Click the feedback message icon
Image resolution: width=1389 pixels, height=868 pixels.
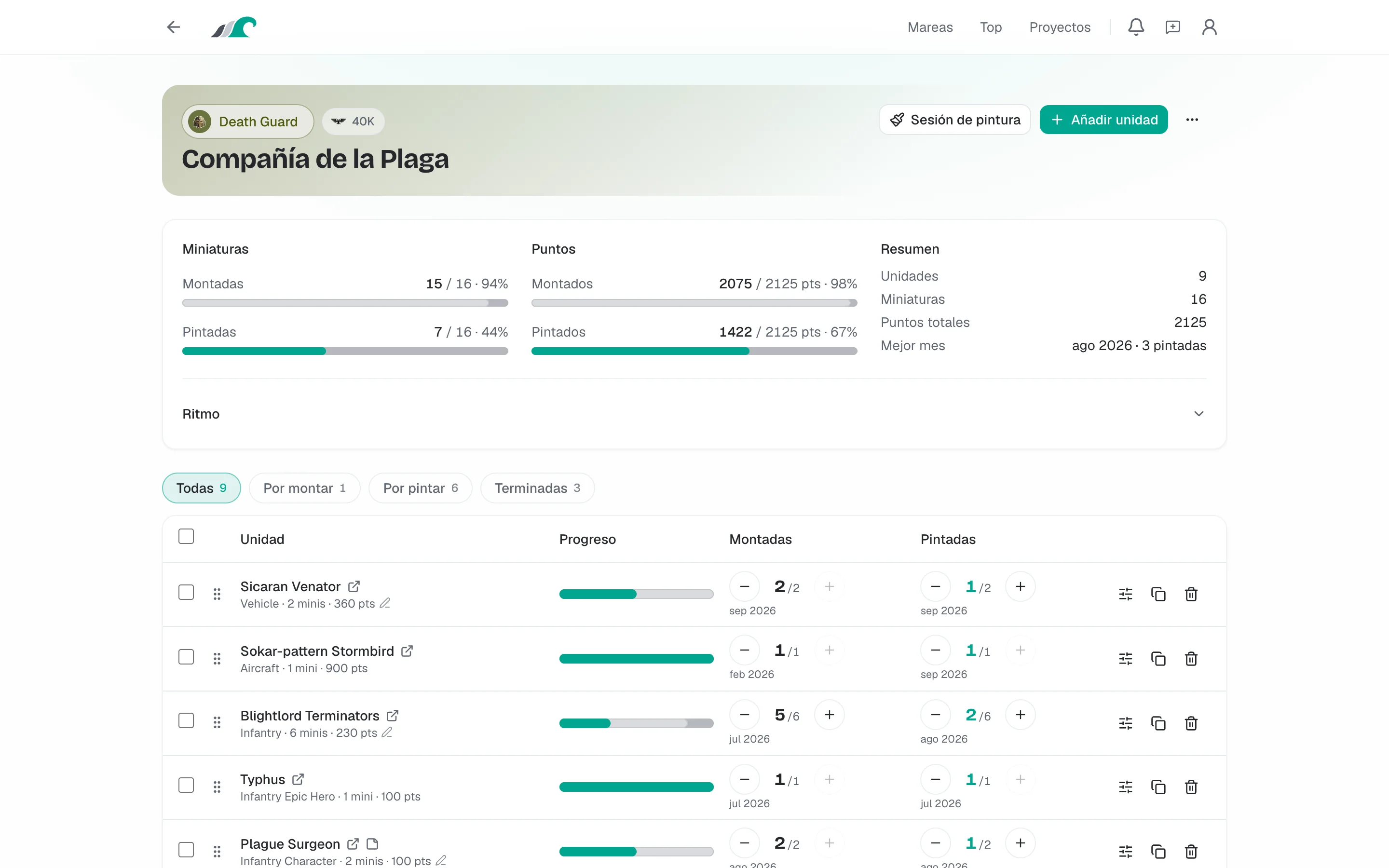click(x=1172, y=27)
